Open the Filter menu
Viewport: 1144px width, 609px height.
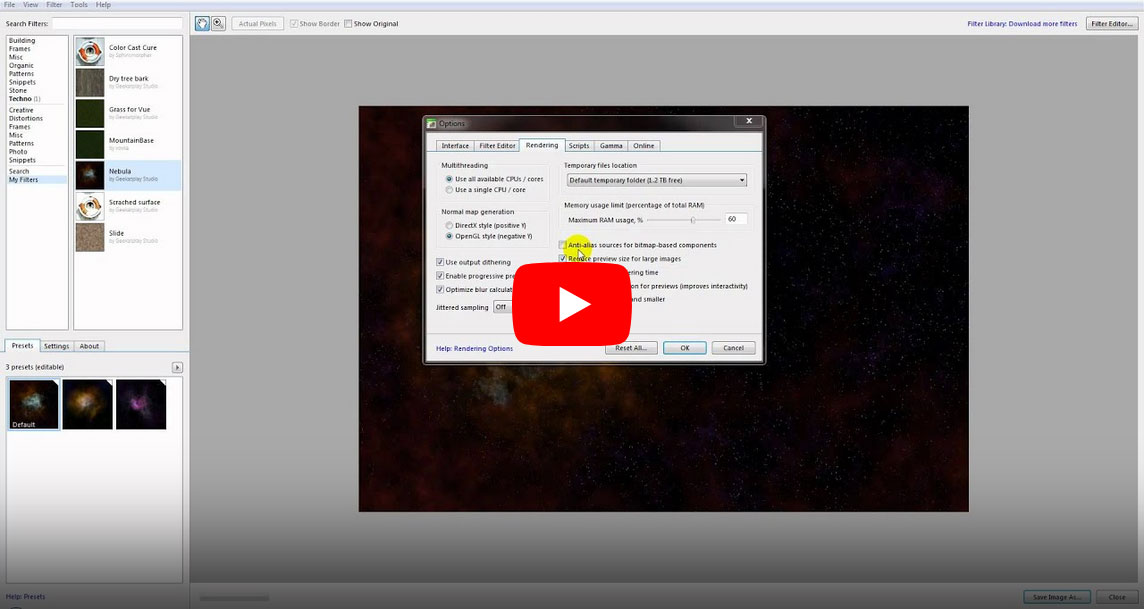pos(54,5)
